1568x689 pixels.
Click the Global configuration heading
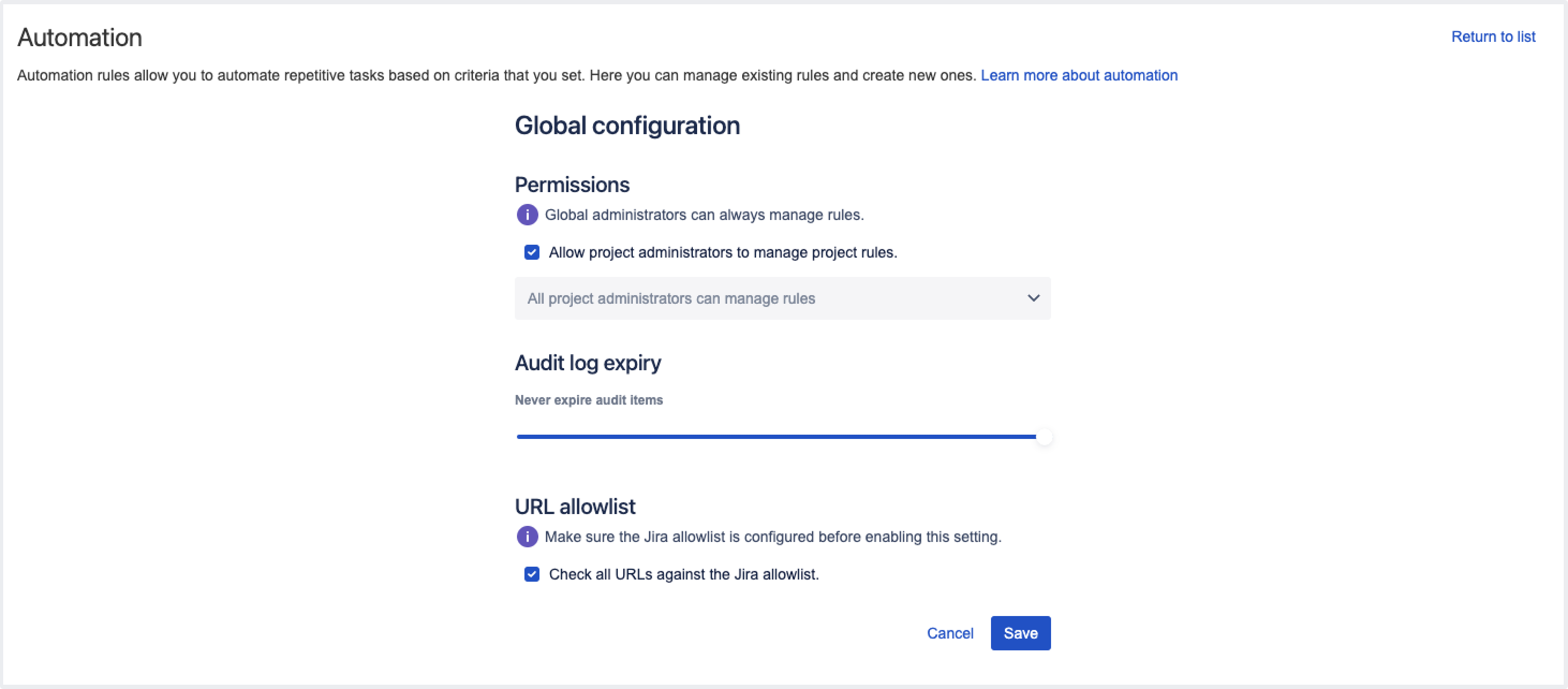(627, 126)
